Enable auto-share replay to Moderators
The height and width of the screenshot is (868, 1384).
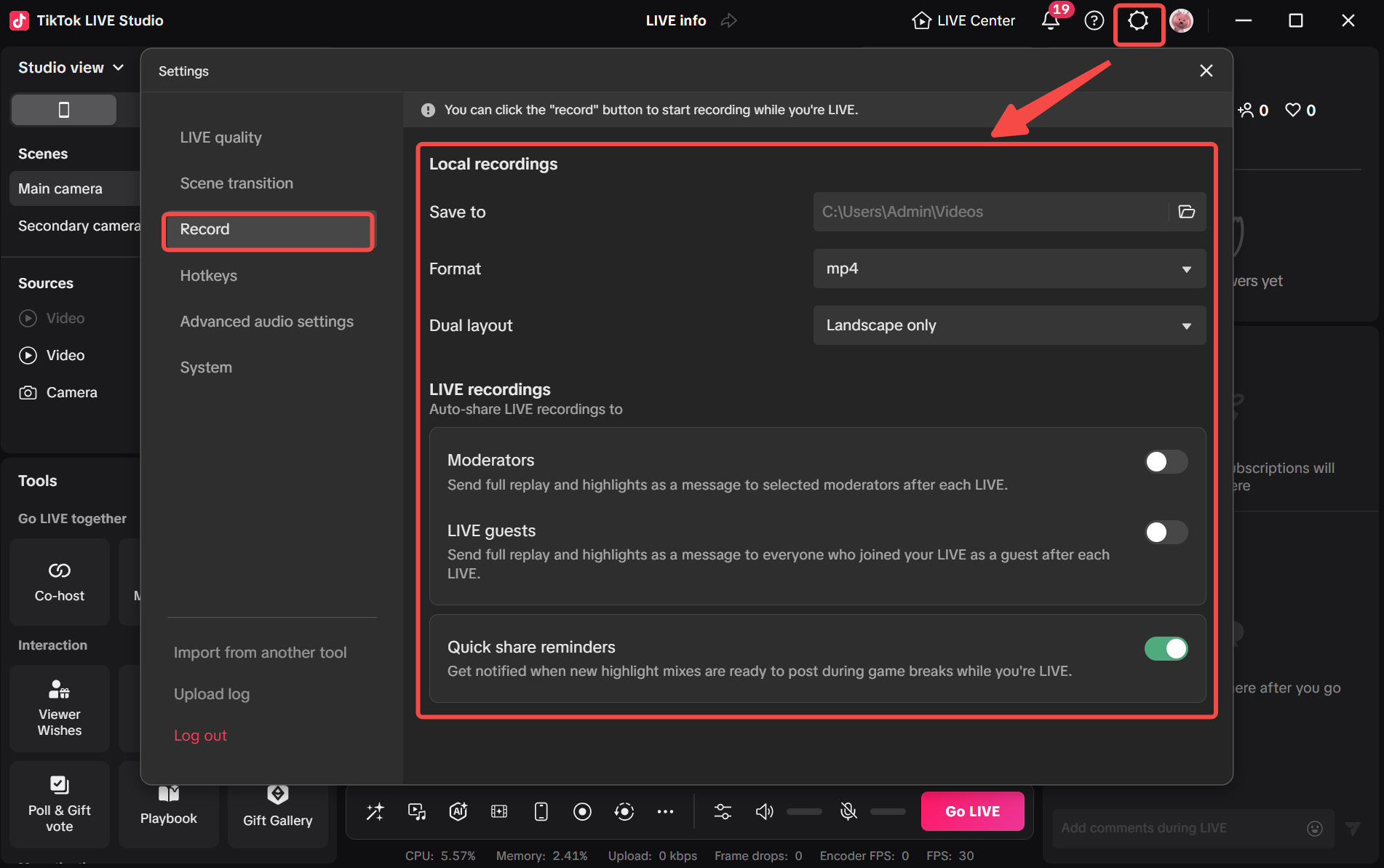pyautogui.click(x=1166, y=461)
